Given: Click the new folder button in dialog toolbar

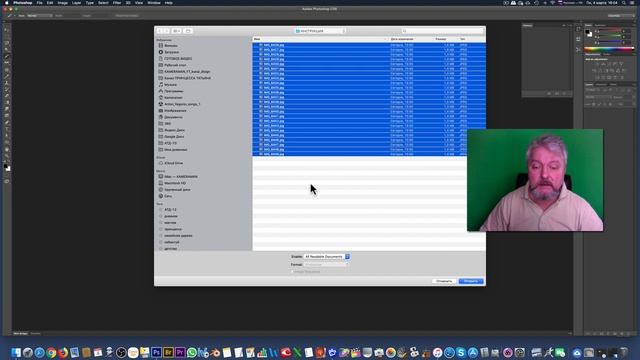Looking at the screenshot, I should (x=188, y=31).
